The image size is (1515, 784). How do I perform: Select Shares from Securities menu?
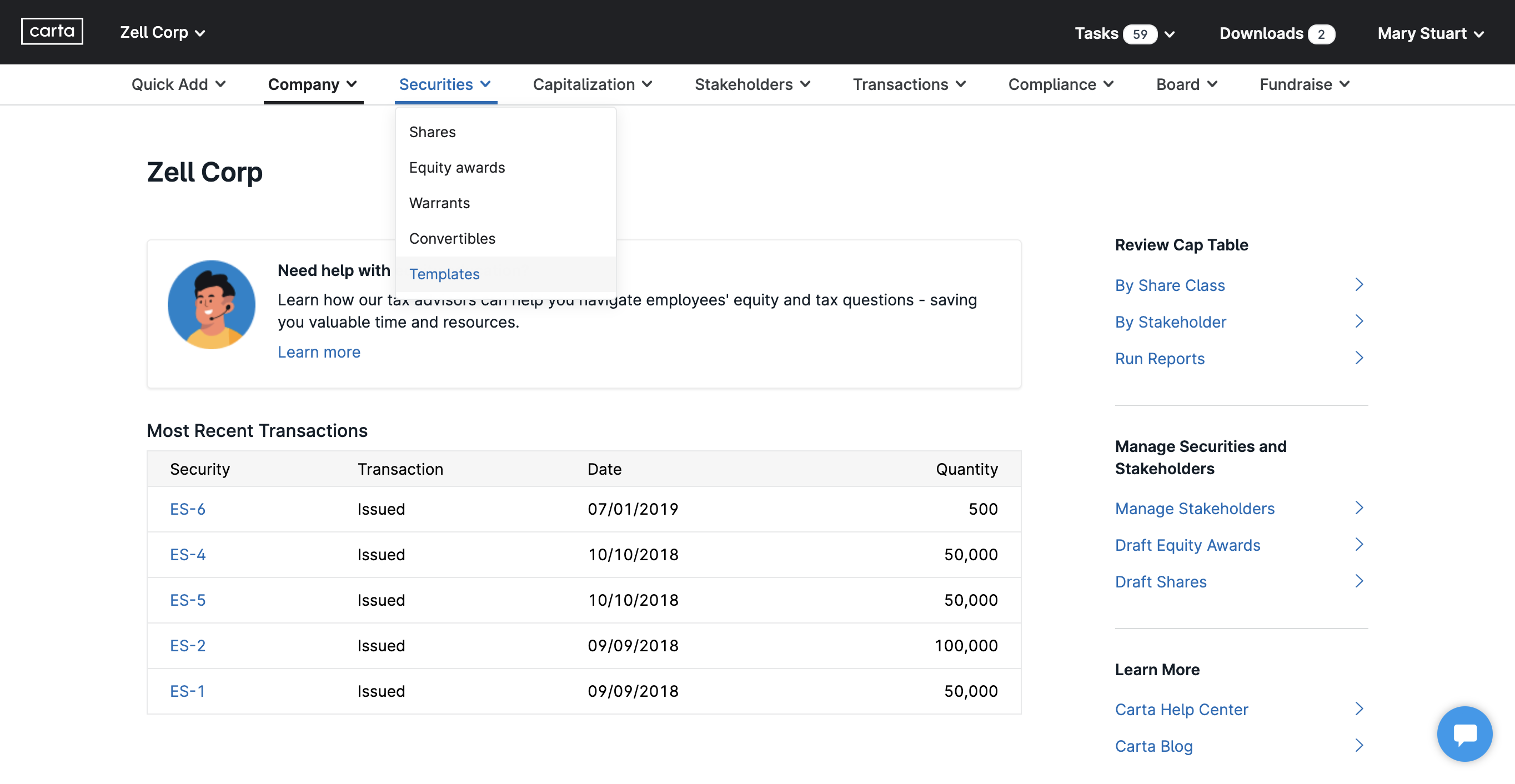coord(506,132)
